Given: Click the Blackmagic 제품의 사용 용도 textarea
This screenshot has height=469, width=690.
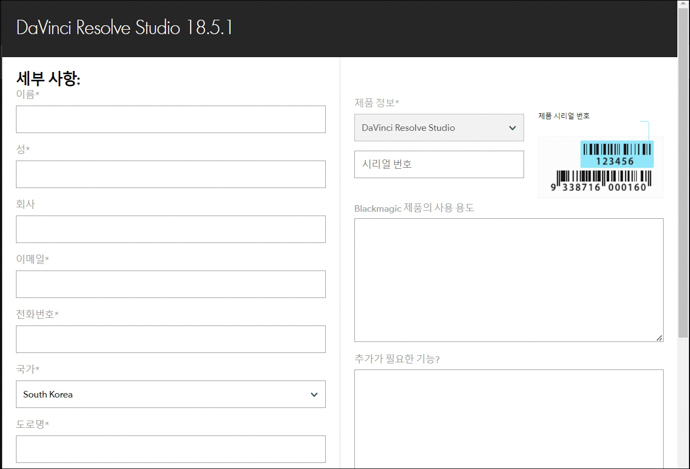Looking at the screenshot, I should (x=509, y=280).
